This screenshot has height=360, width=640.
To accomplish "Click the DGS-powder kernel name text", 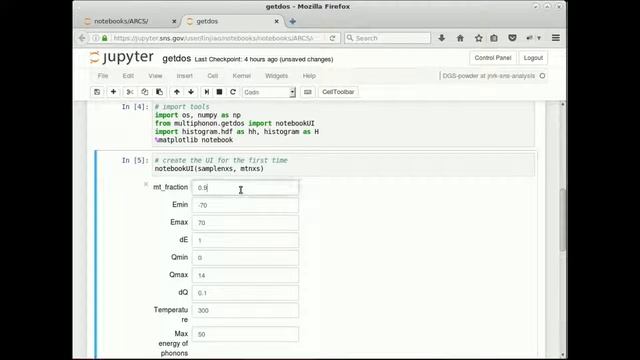I will tap(489, 76).
